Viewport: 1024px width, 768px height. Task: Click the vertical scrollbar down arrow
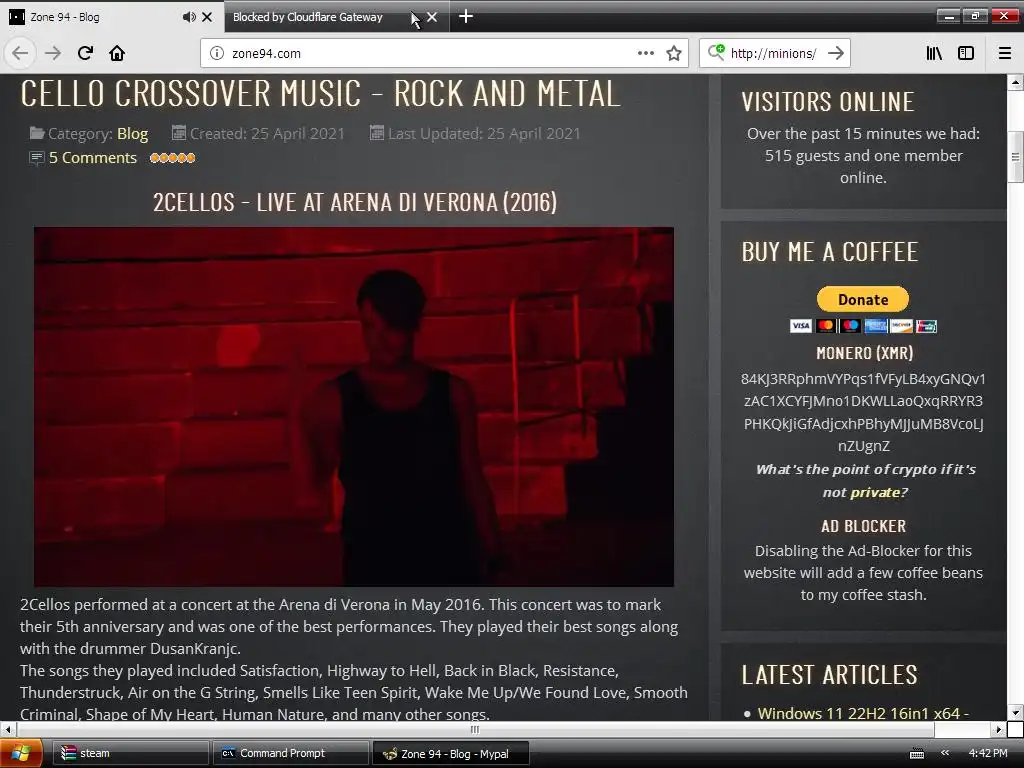pyautogui.click(x=1015, y=712)
